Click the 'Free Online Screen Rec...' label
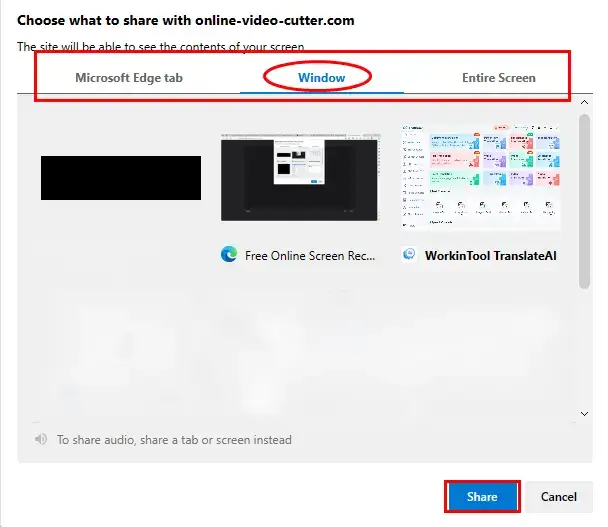Viewport: 608px width, 527px height. (310, 256)
